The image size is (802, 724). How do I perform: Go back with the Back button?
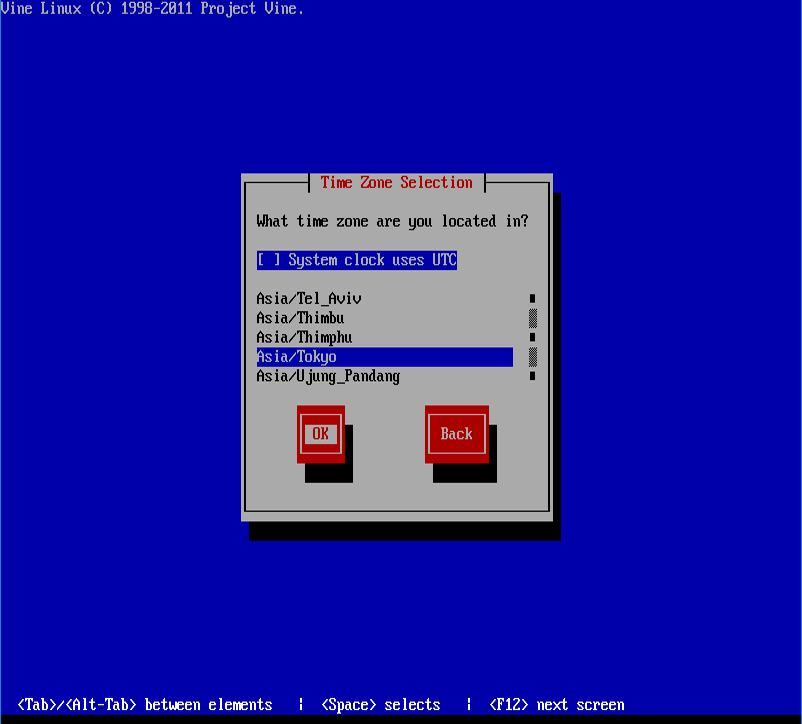click(457, 434)
